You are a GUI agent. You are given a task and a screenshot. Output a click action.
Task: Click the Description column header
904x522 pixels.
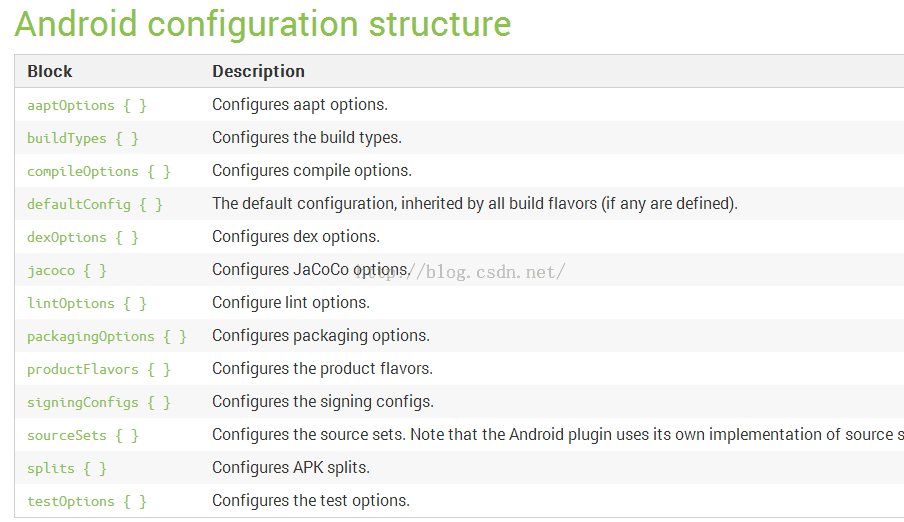point(258,71)
